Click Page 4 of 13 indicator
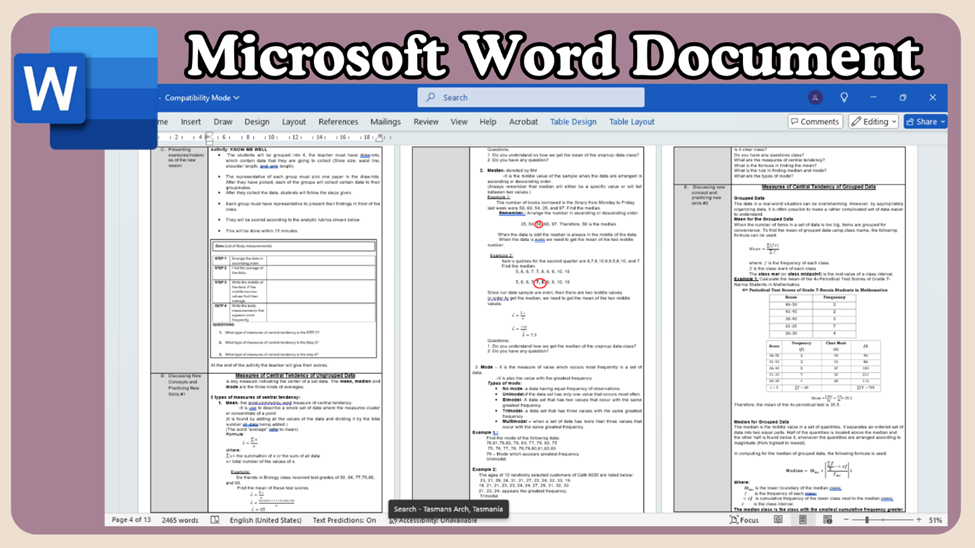Viewport: 975px width, 548px height. pyautogui.click(x=131, y=520)
